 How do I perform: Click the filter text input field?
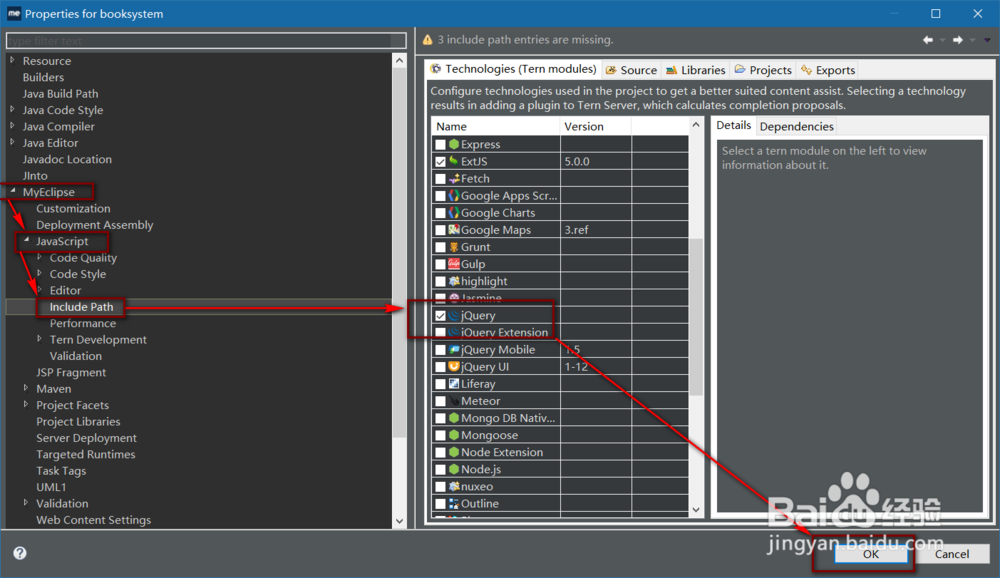click(x=200, y=40)
